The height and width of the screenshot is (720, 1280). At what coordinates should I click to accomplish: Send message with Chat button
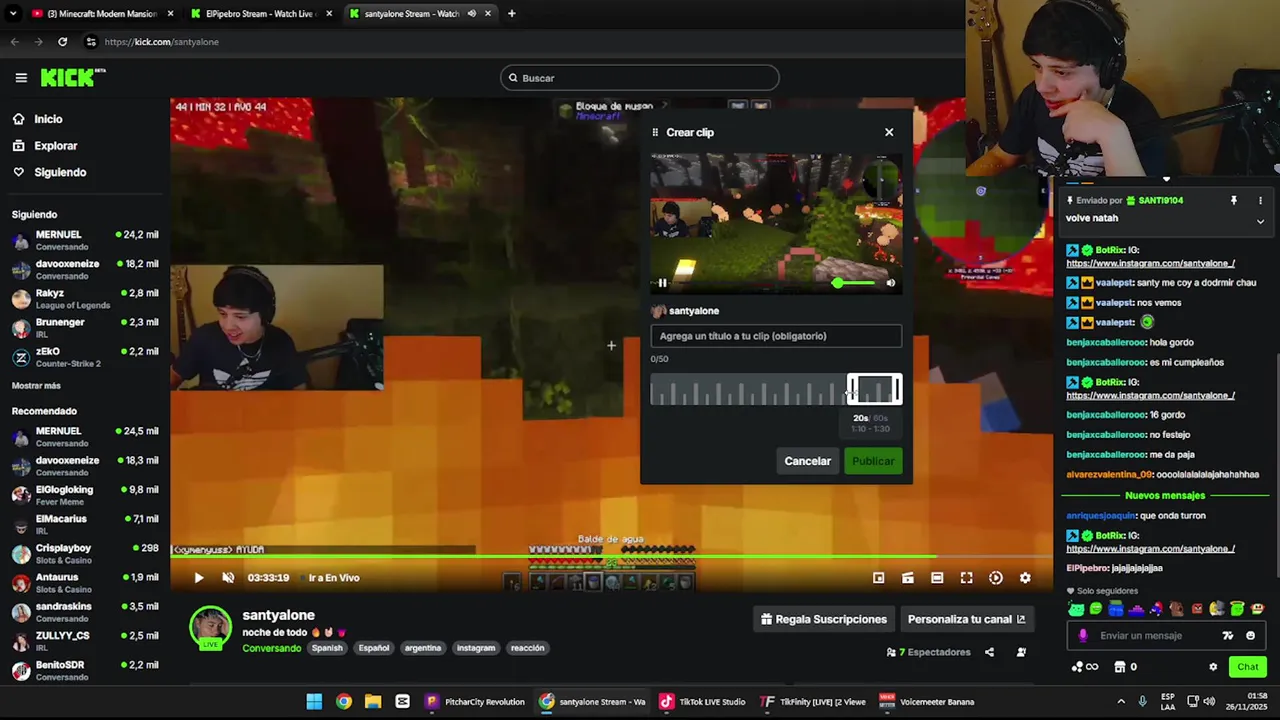[1247, 667]
